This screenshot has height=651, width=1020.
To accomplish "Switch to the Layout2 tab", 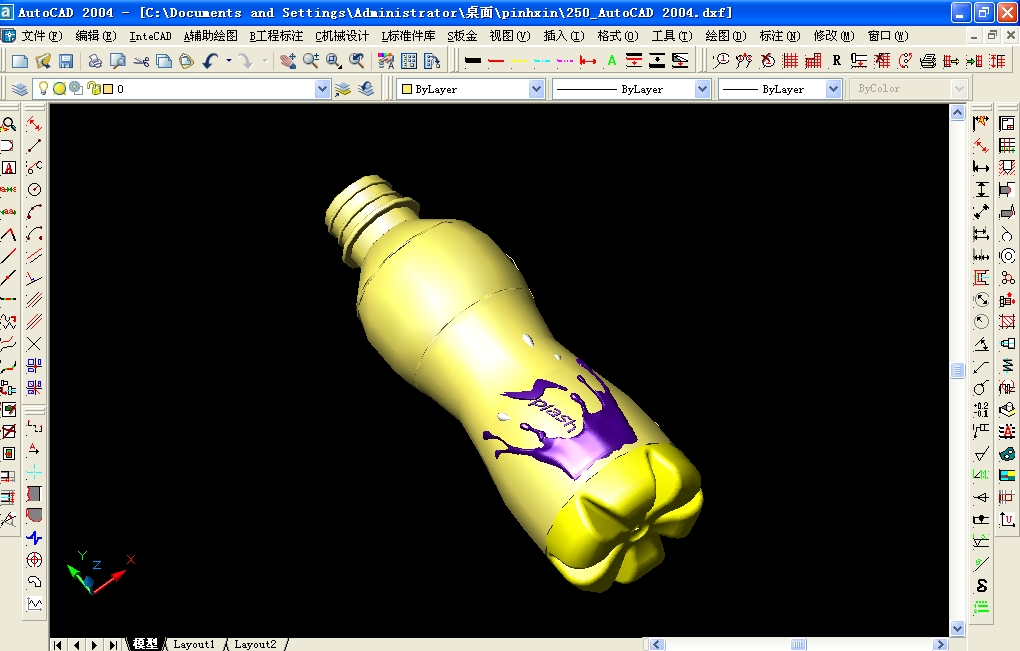I will 255,644.
